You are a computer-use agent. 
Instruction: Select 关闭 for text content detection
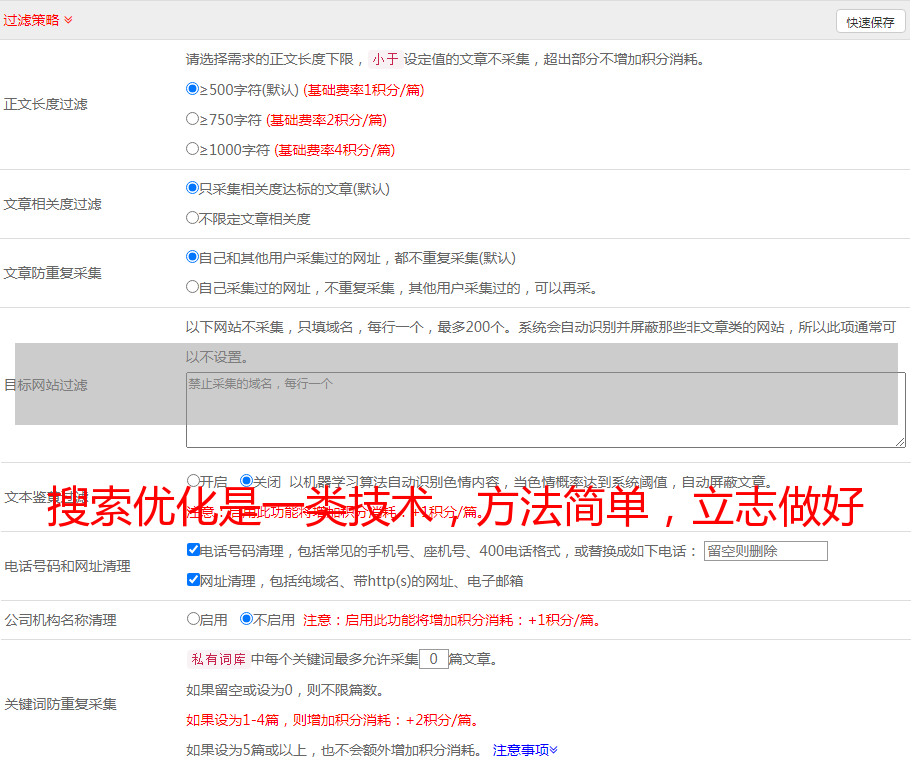pos(246,481)
